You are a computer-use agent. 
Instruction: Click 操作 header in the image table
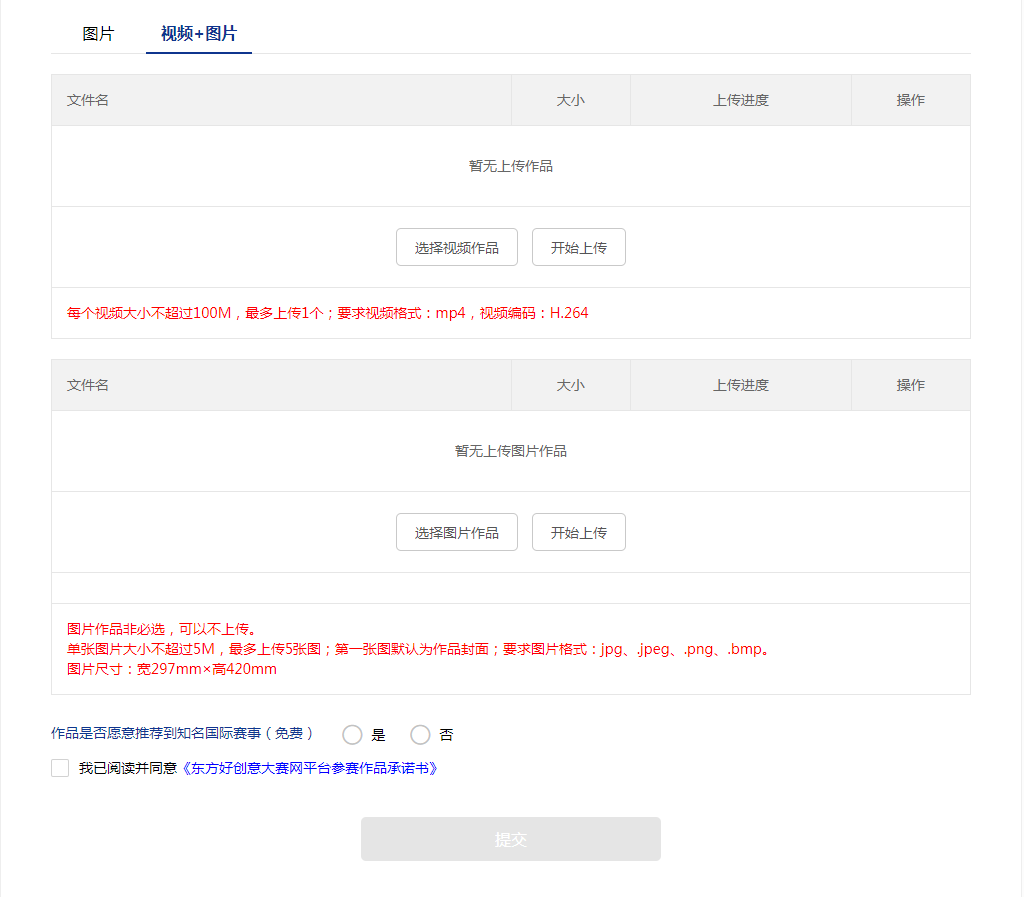(x=911, y=385)
